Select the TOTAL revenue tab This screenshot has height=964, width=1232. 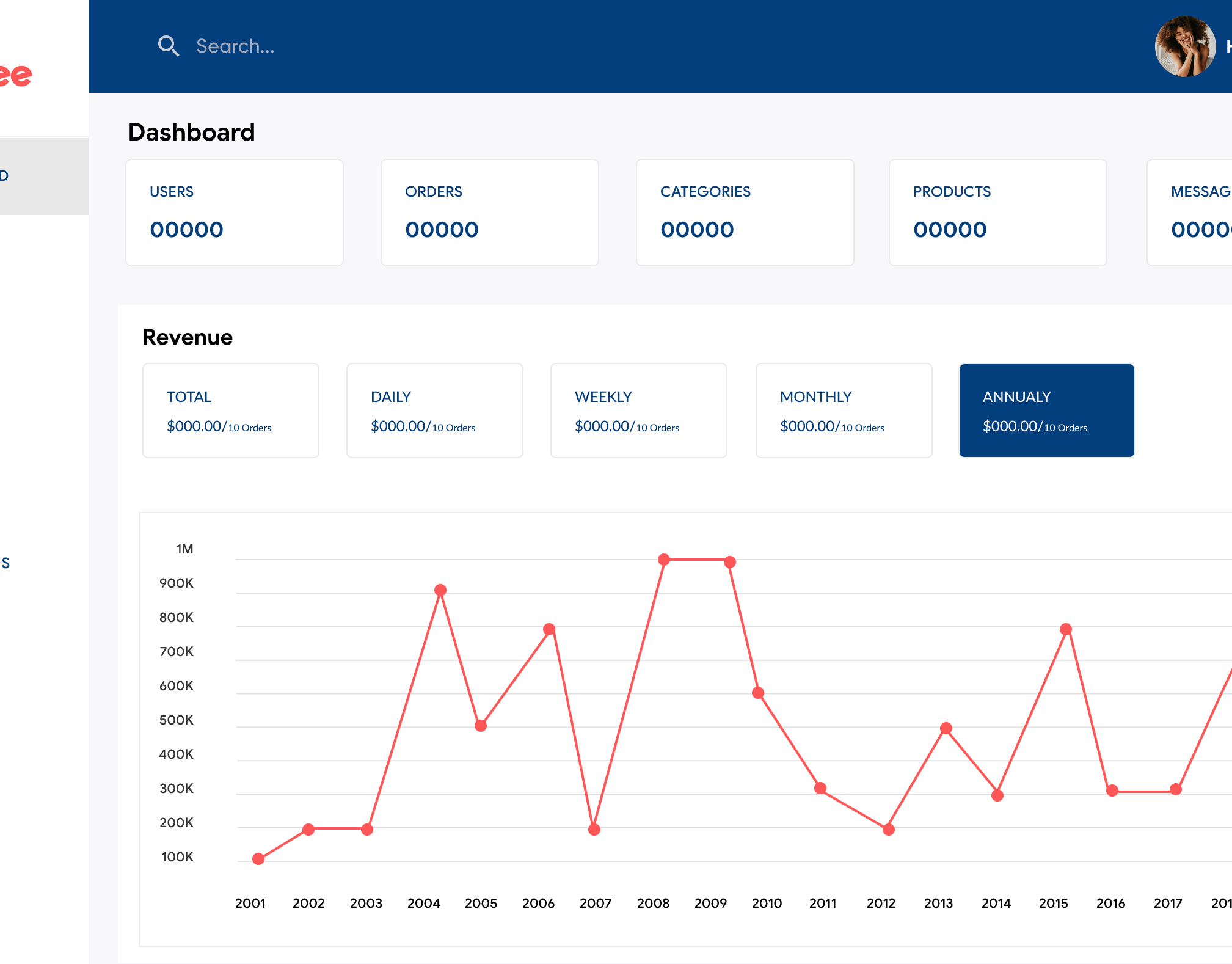pyautogui.click(x=231, y=411)
